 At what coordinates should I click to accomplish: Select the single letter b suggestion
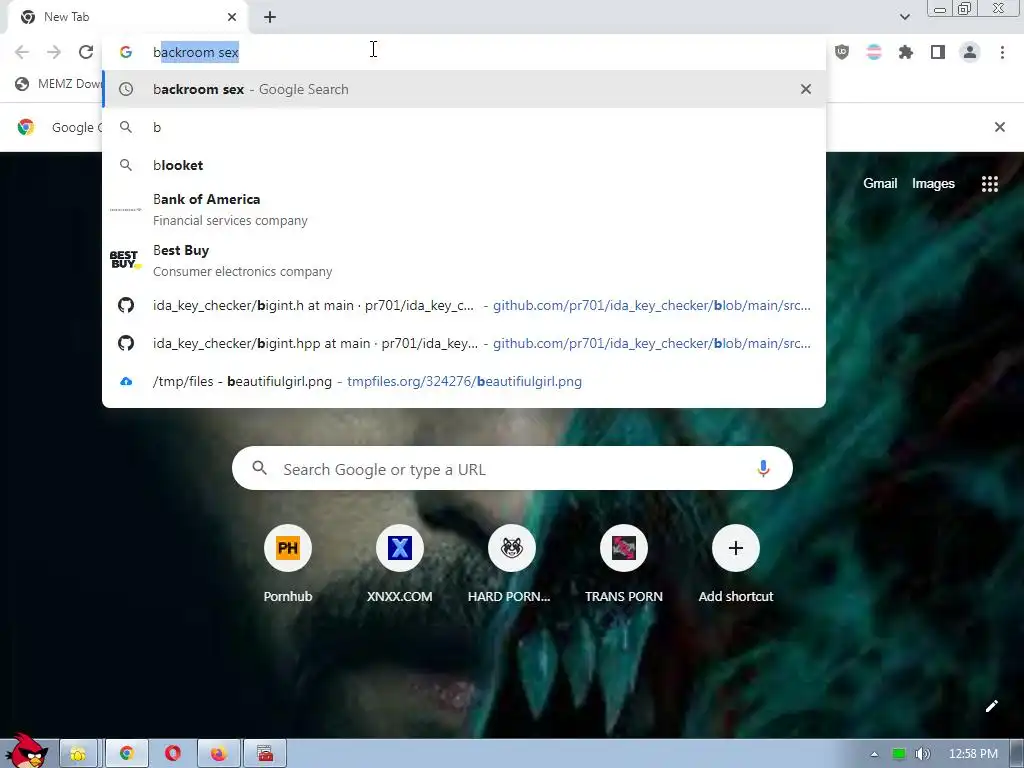(x=464, y=127)
